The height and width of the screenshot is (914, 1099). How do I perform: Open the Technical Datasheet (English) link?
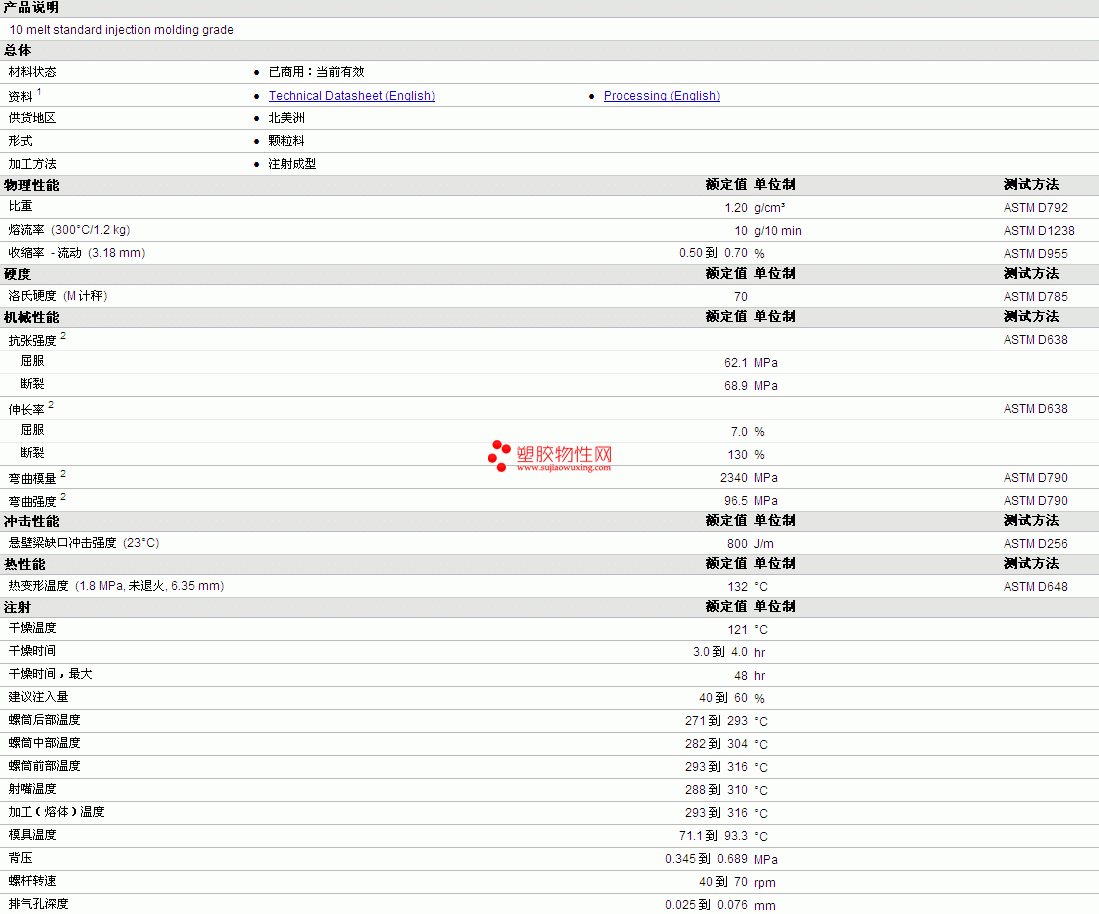(x=352, y=96)
